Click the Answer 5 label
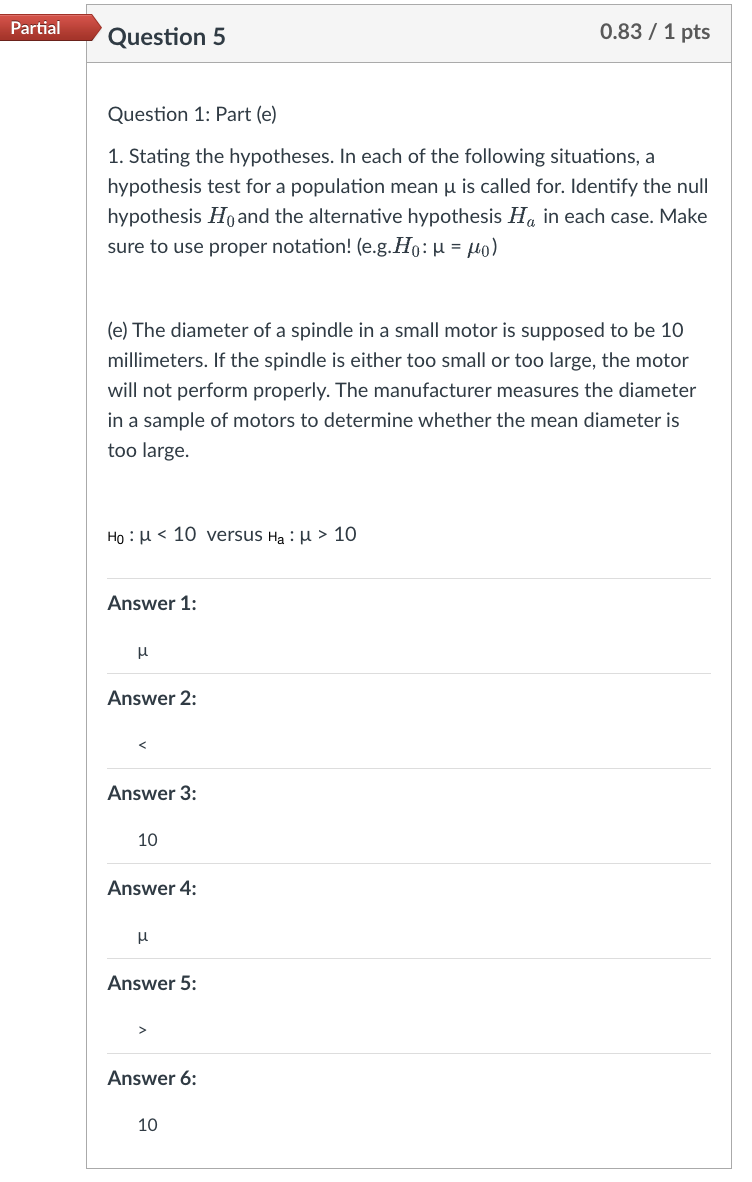 (x=150, y=983)
